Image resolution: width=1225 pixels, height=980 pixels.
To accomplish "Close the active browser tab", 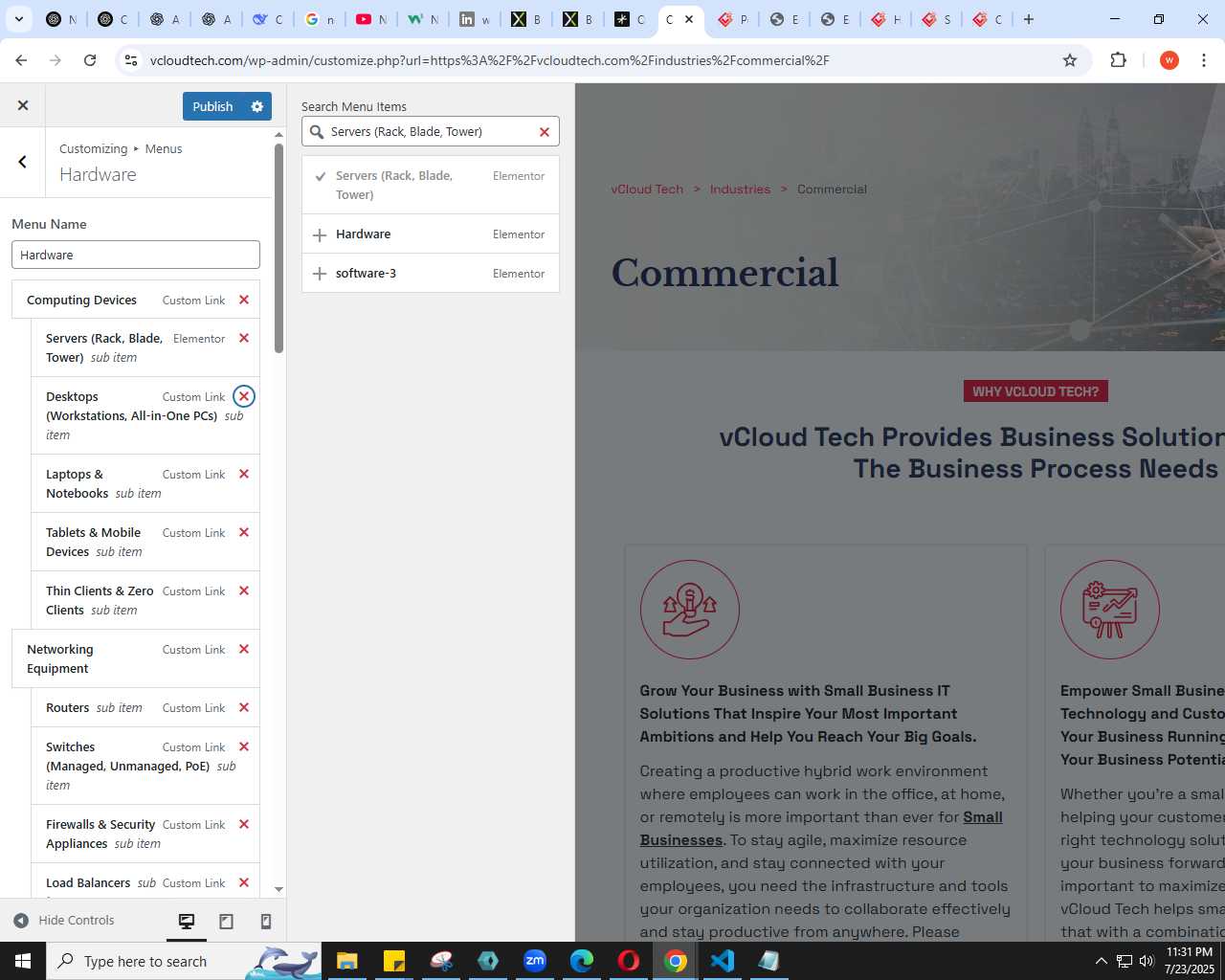I will (689, 19).
